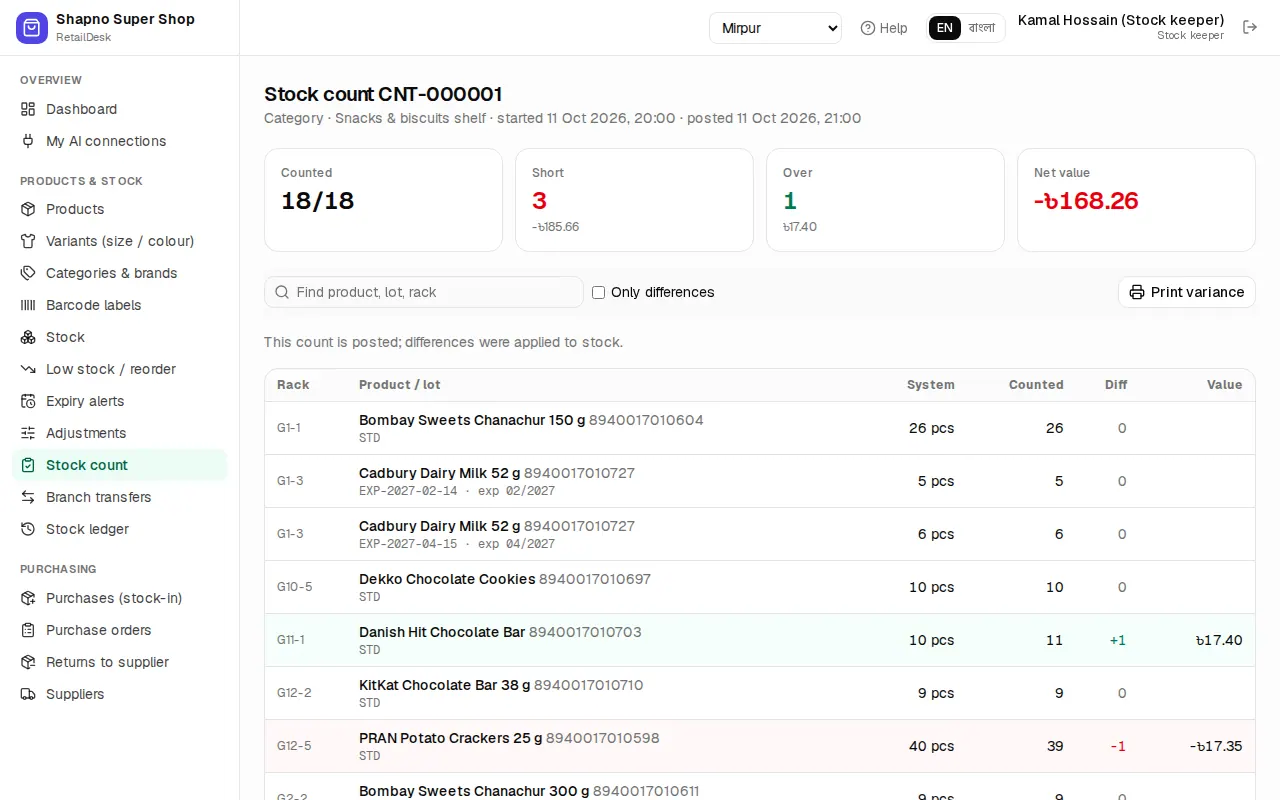
Task: Click the ৳17.40 value in Danish Hit row
Action: point(1219,640)
